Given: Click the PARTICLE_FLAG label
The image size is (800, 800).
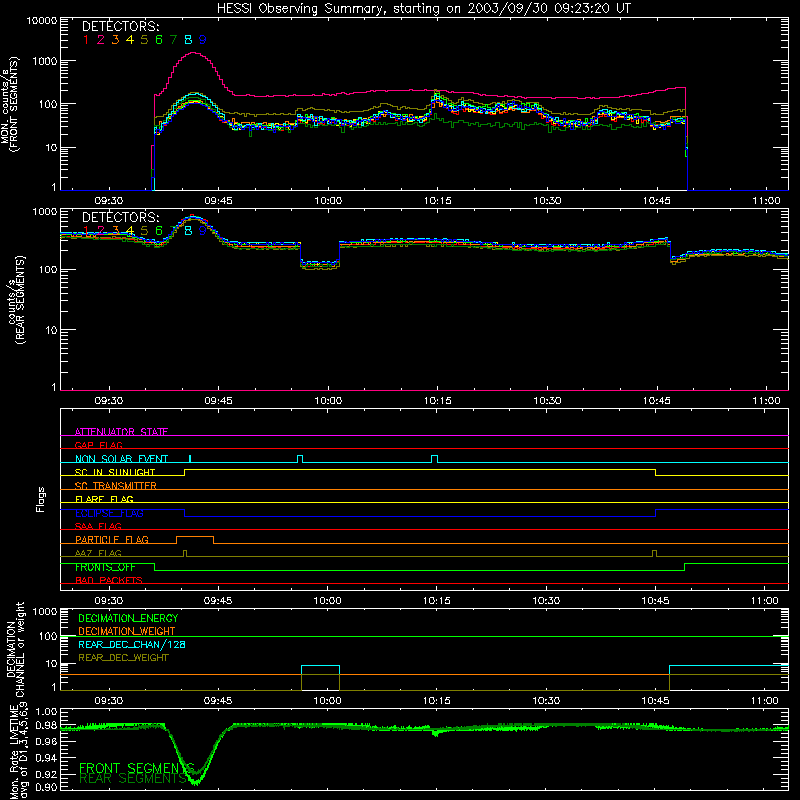Looking at the screenshot, I should click(112, 540).
